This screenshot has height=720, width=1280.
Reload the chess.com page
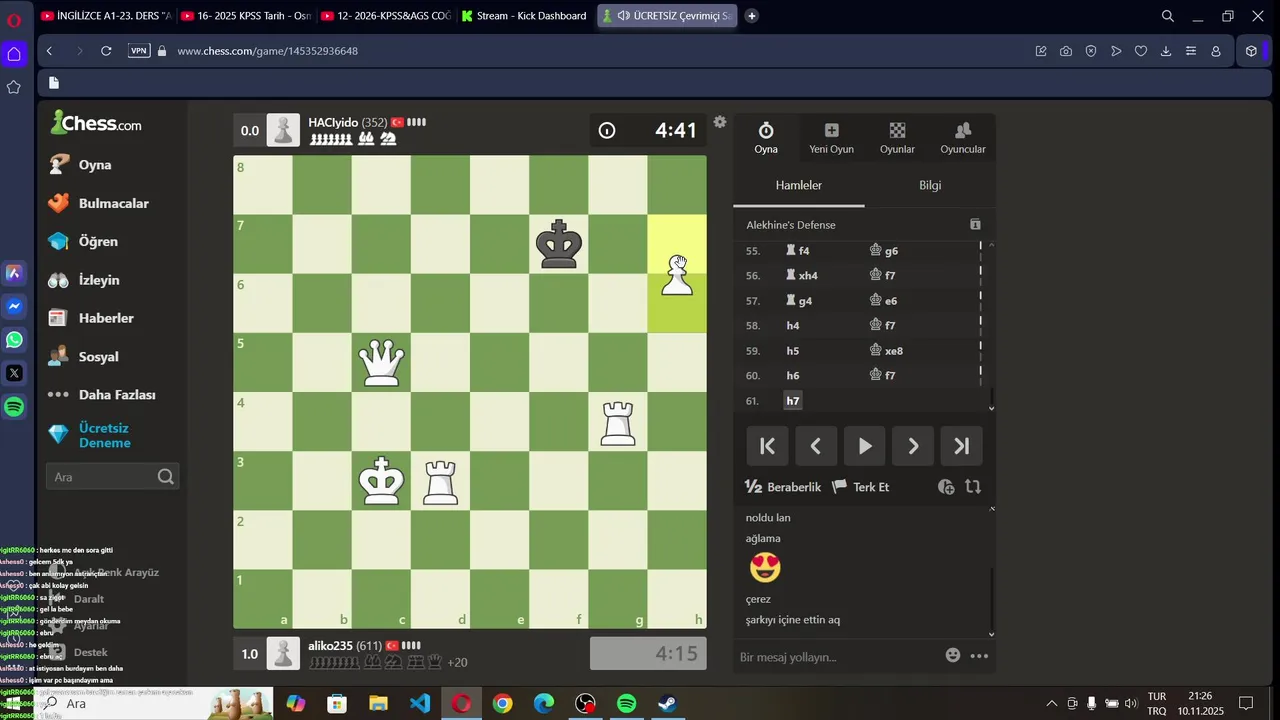click(106, 51)
